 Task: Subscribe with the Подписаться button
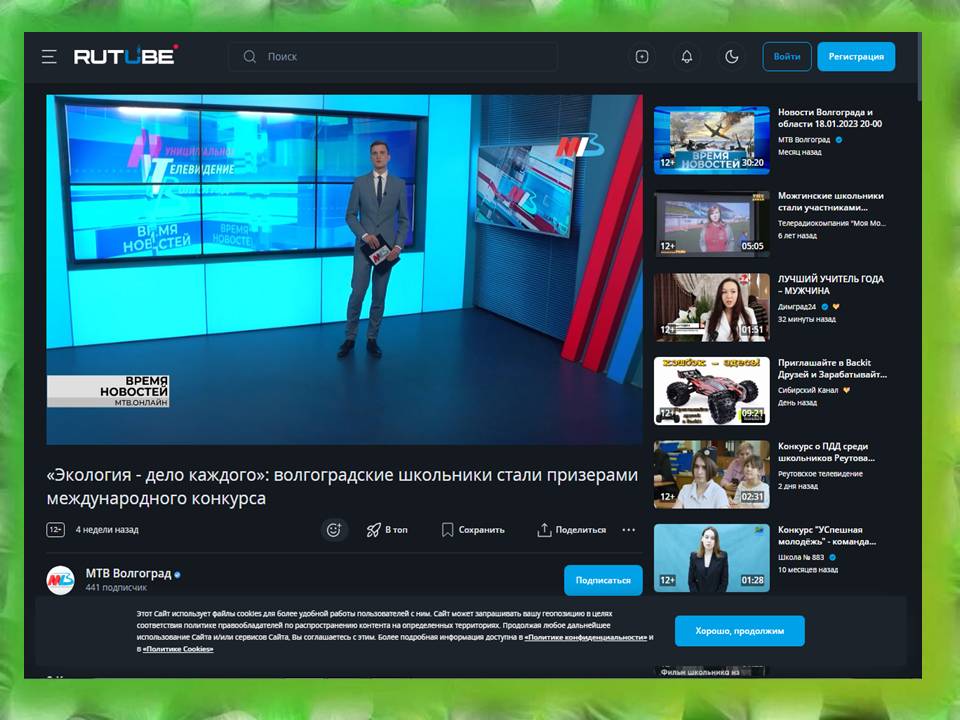tap(603, 580)
